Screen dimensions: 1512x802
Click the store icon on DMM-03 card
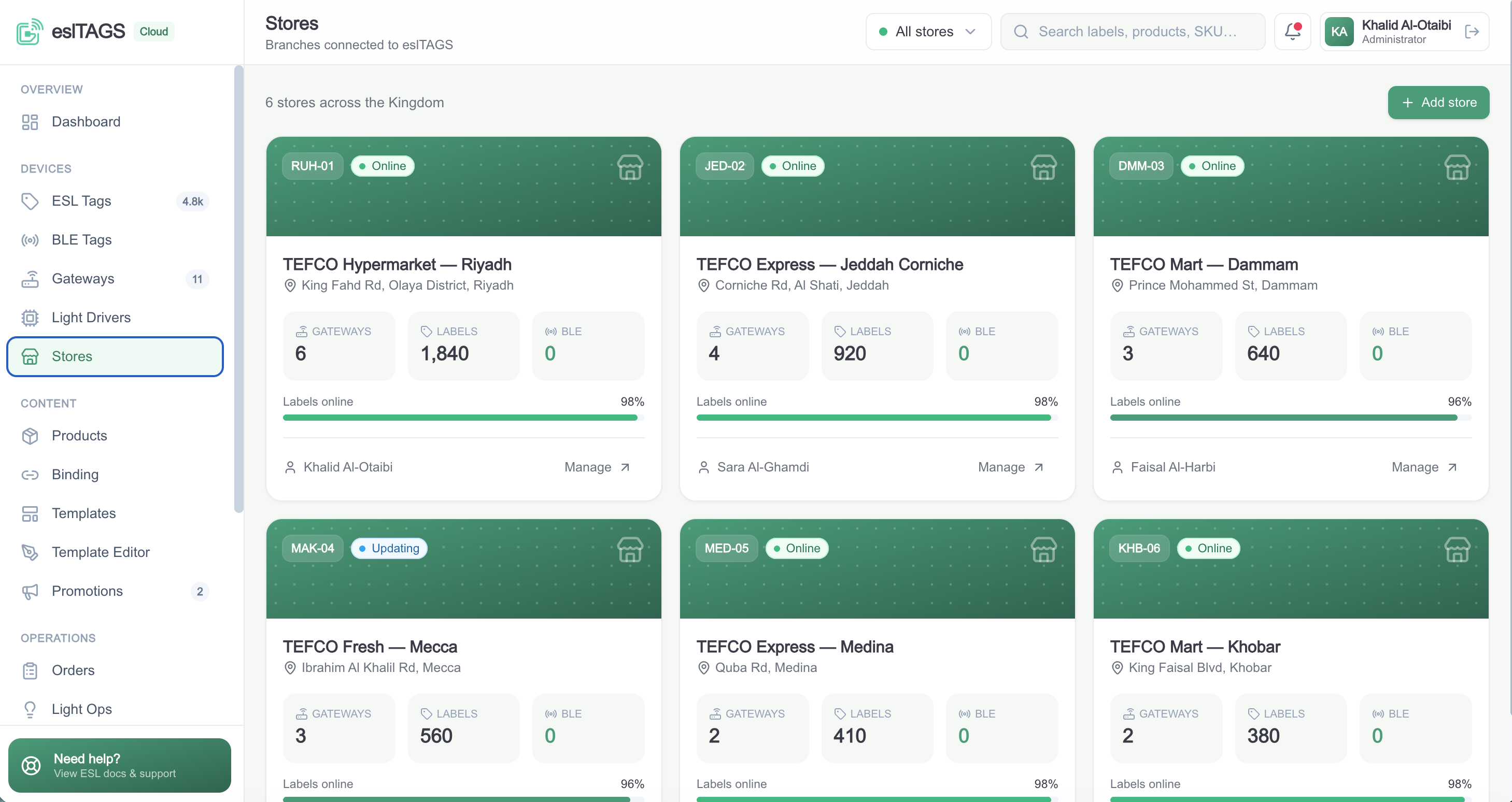pos(1458,167)
